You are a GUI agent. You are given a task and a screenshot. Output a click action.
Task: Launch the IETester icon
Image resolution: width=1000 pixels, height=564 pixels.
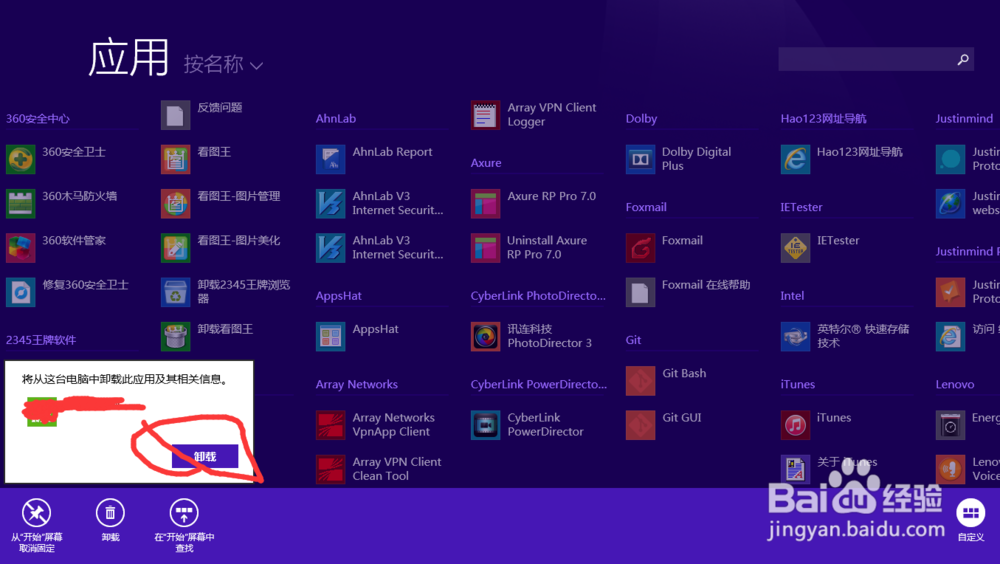[x=795, y=248]
